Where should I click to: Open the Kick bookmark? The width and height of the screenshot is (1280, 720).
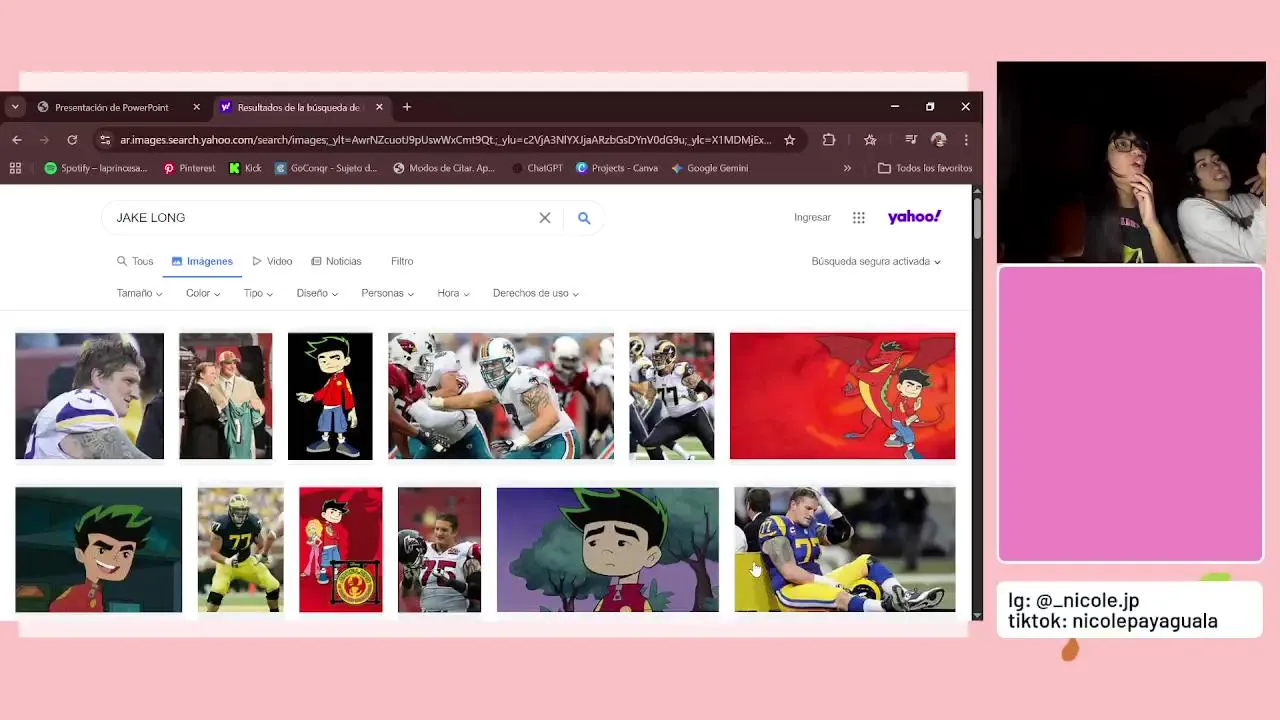245,168
